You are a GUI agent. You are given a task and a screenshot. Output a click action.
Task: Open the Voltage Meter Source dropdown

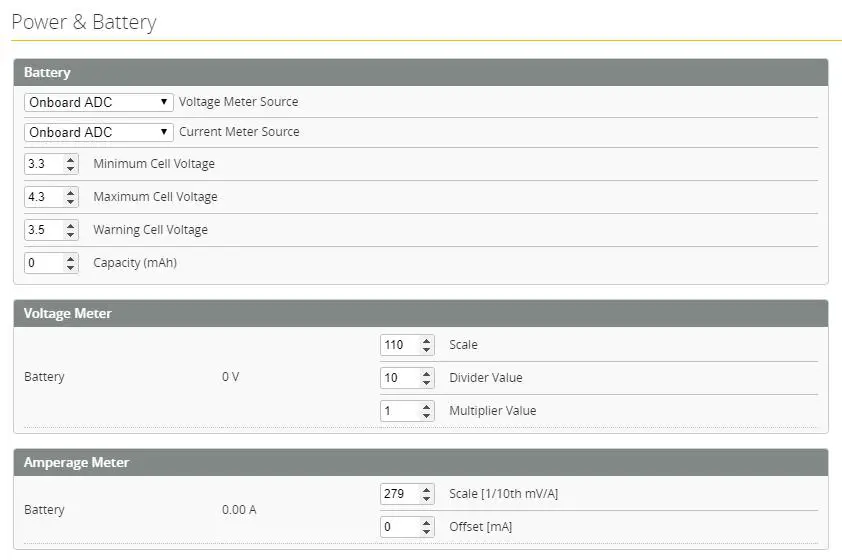(x=98, y=102)
